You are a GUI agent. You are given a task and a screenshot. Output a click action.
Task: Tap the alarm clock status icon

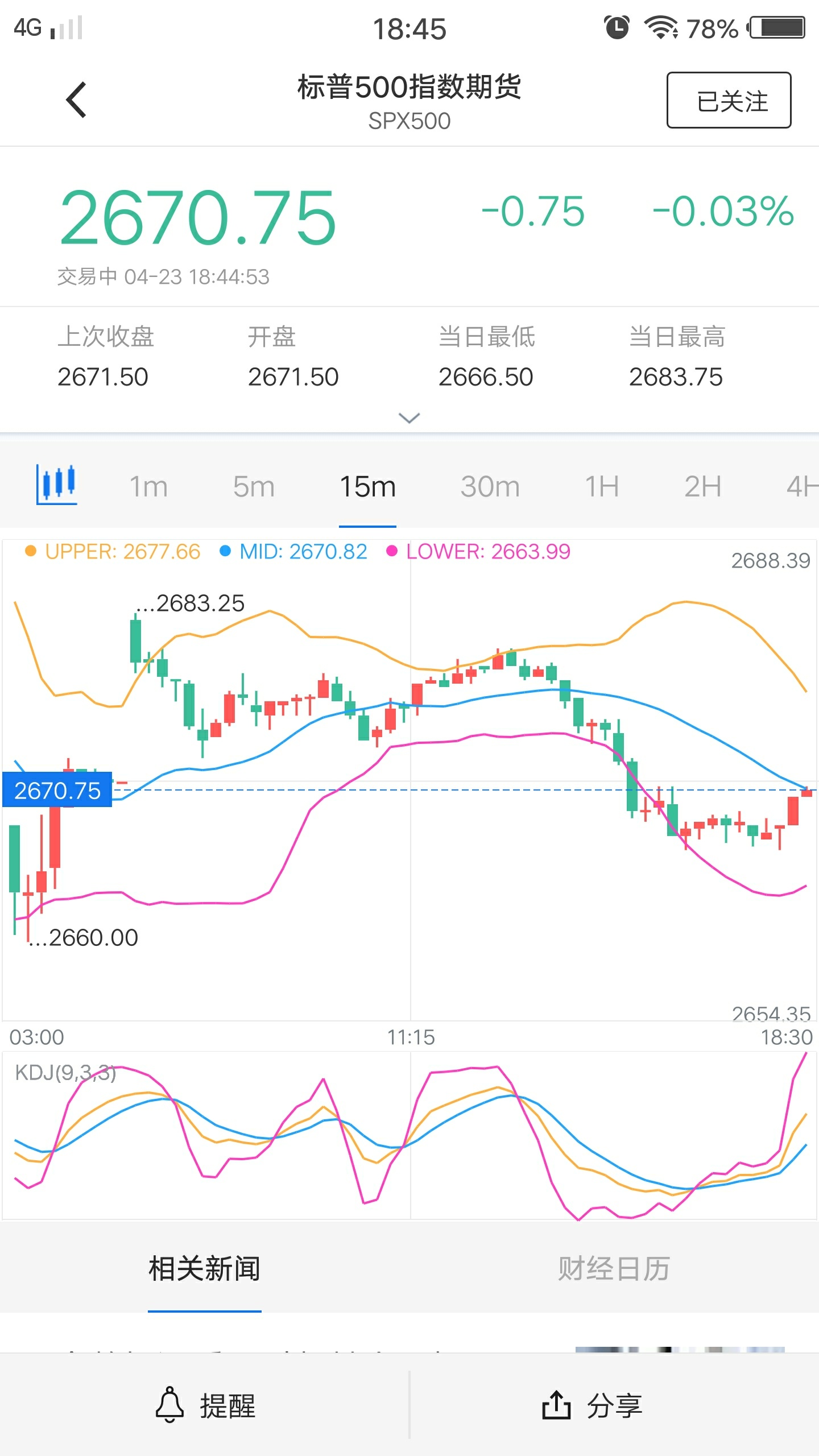coord(617,27)
